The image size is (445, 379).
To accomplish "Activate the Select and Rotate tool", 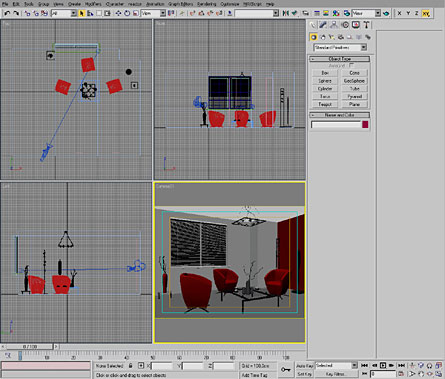I will point(127,13).
